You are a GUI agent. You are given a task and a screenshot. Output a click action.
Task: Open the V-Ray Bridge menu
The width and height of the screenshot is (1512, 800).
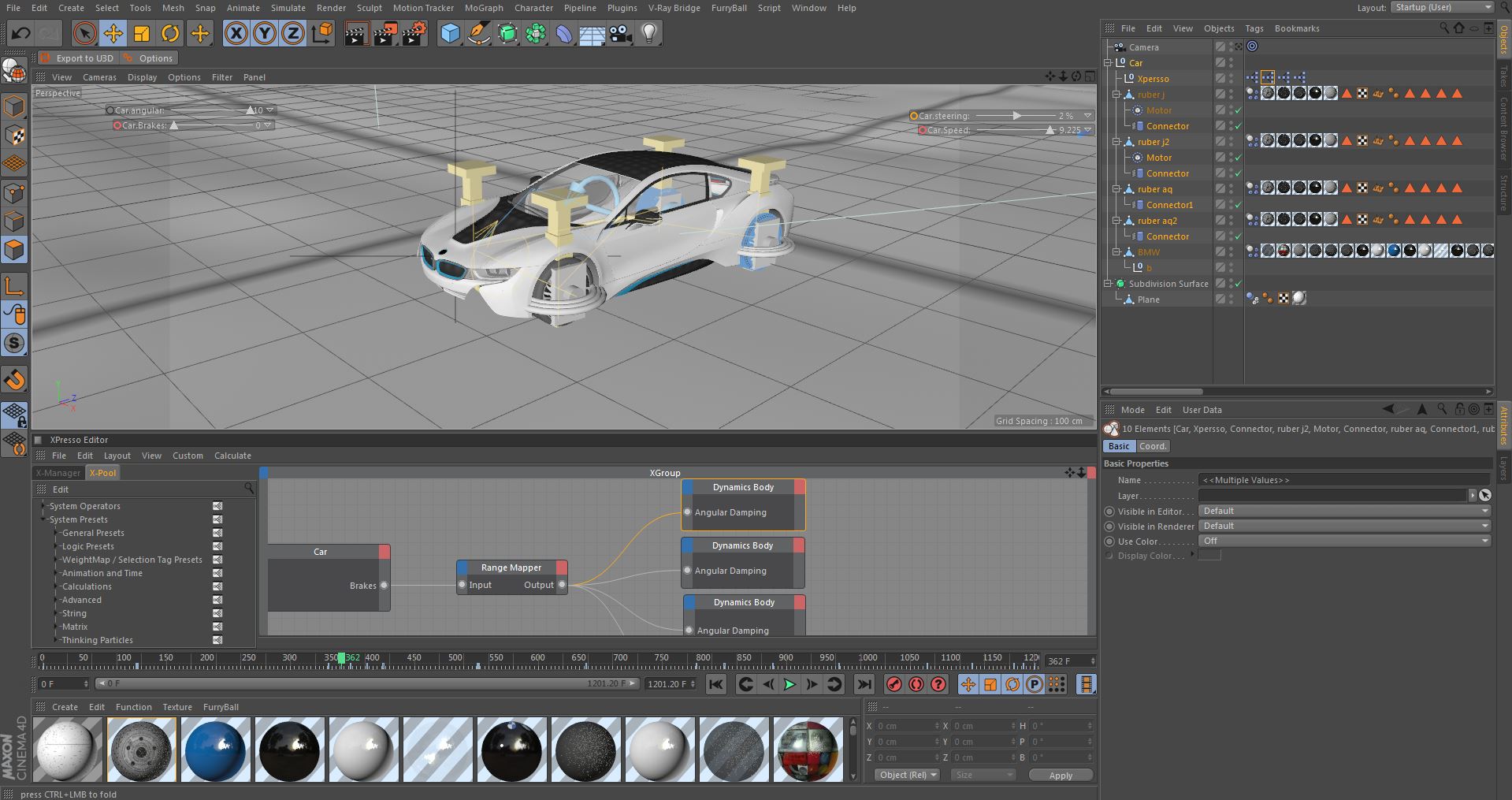674,8
